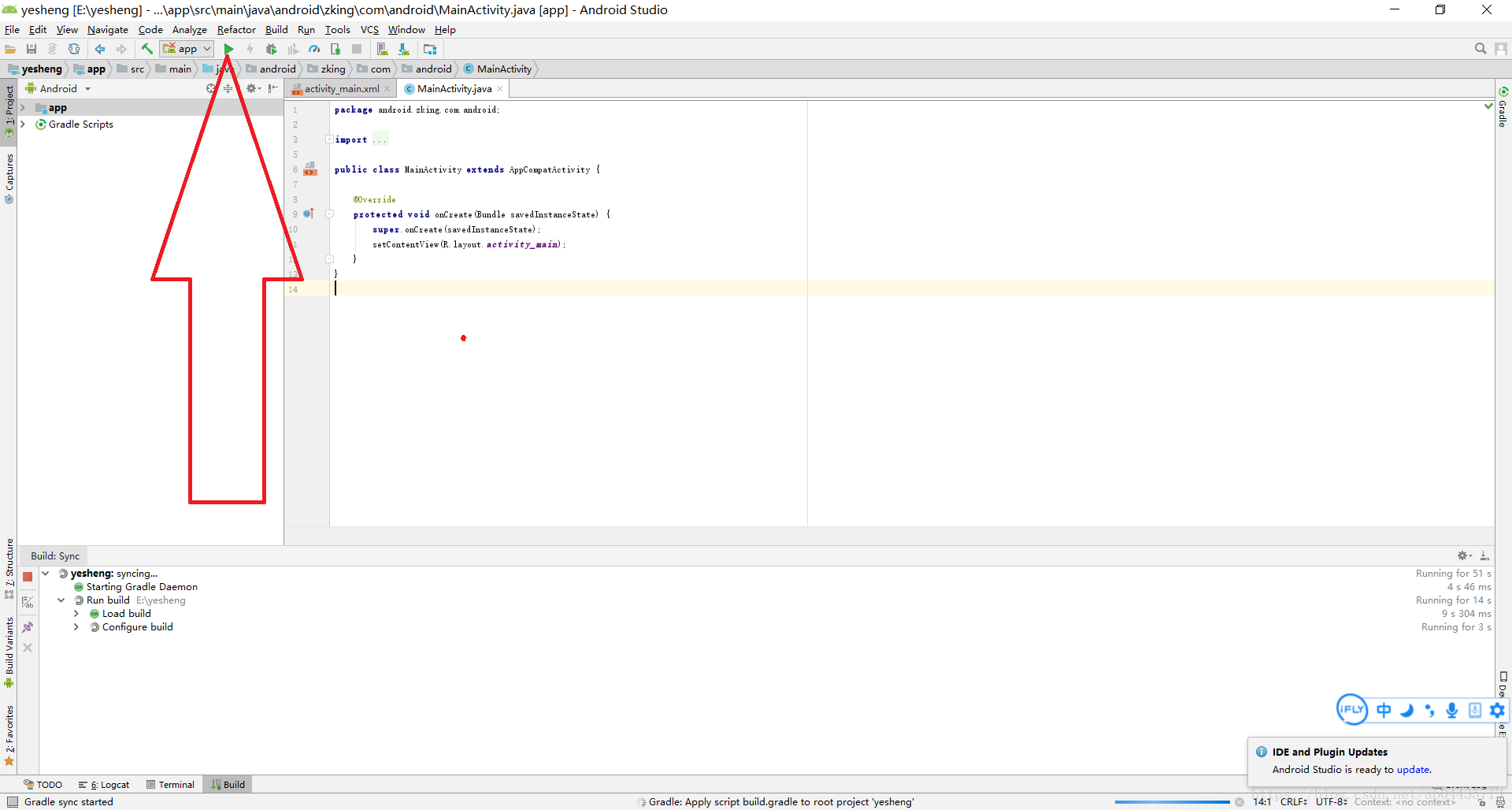Open the Tools menu
The width and height of the screenshot is (1512, 810).
(337, 30)
